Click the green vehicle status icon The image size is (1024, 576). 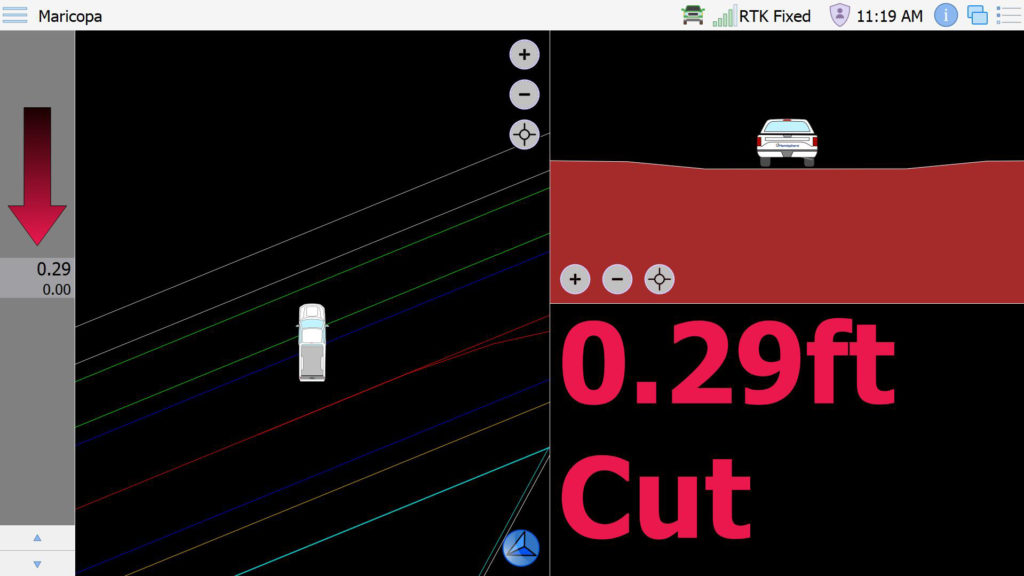click(693, 15)
